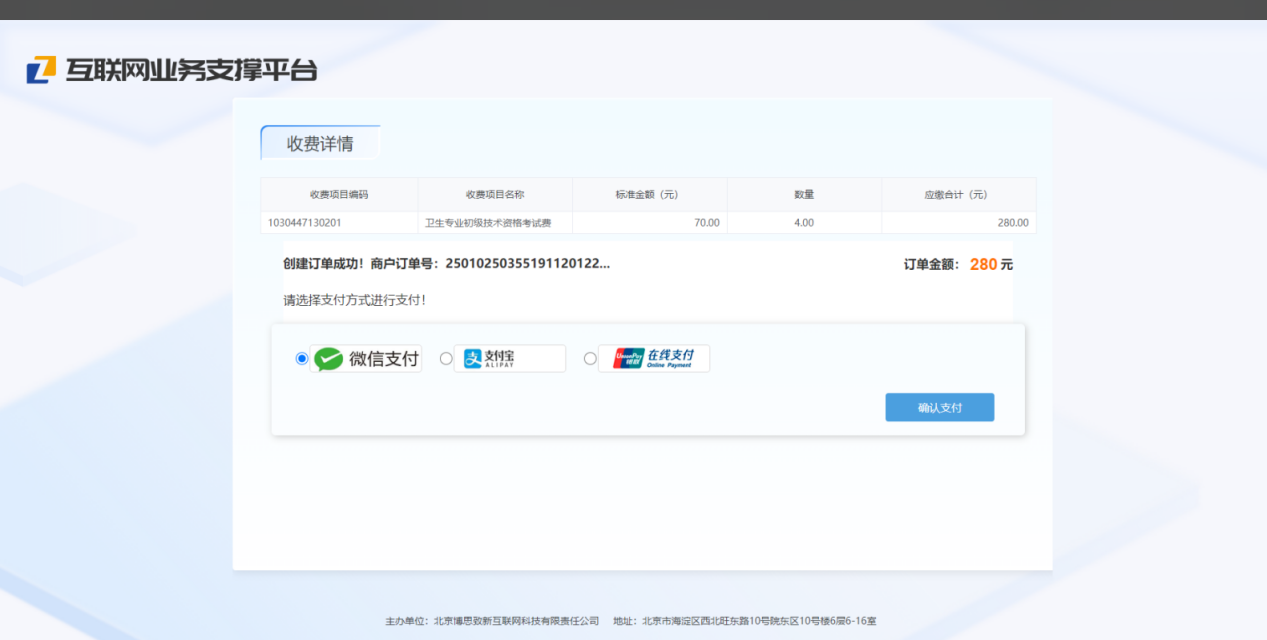This screenshot has height=640, width=1267.
Task: Click the 收费项目名称 column header
Action: tap(495, 195)
